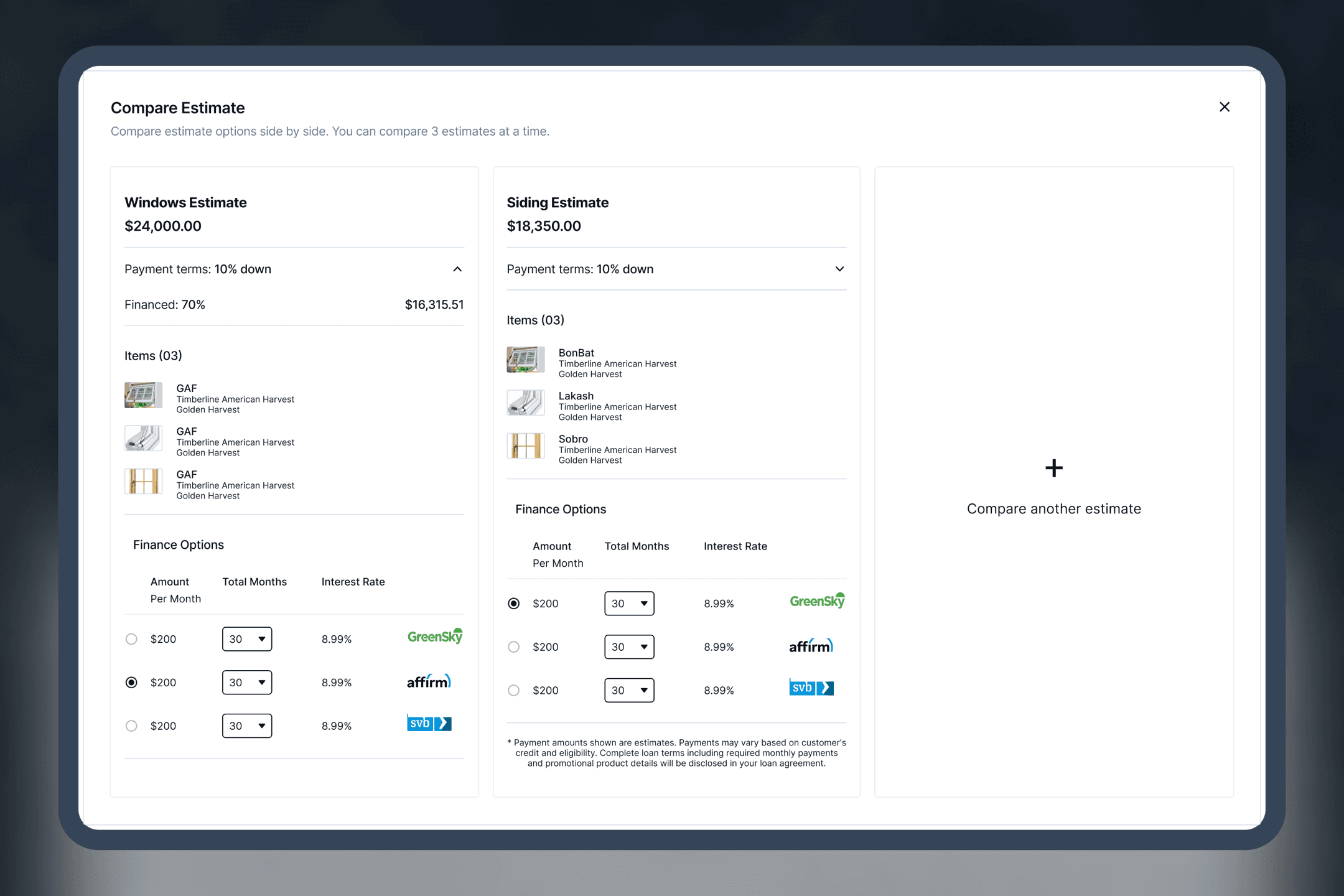Screen dimensions: 1344x896
Task: Select Affirm financing radio in Windows Estimate
Action: [x=131, y=683]
